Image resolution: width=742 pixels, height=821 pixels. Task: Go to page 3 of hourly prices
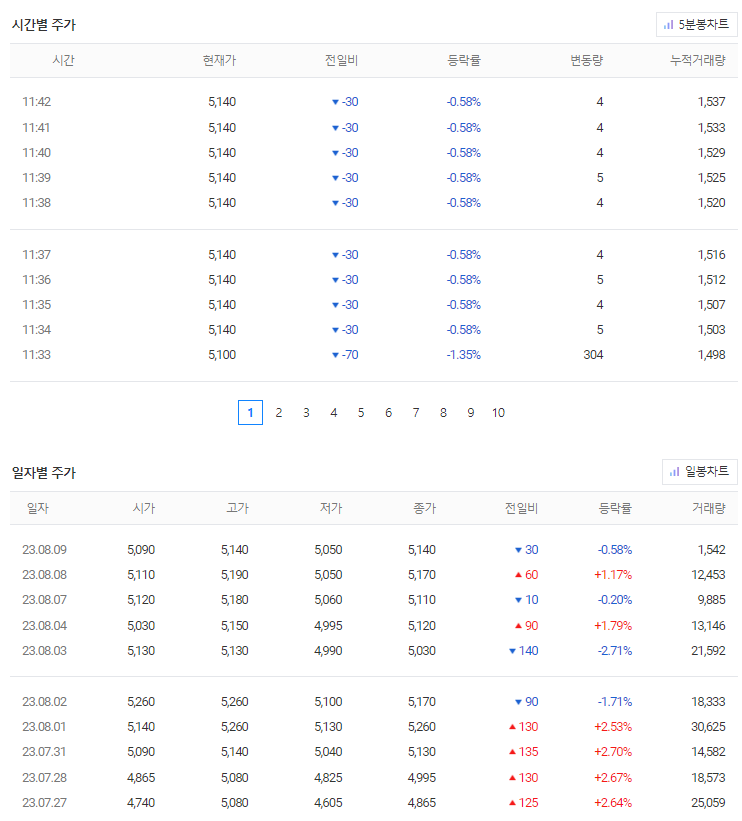pyautogui.click(x=306, y=413)
